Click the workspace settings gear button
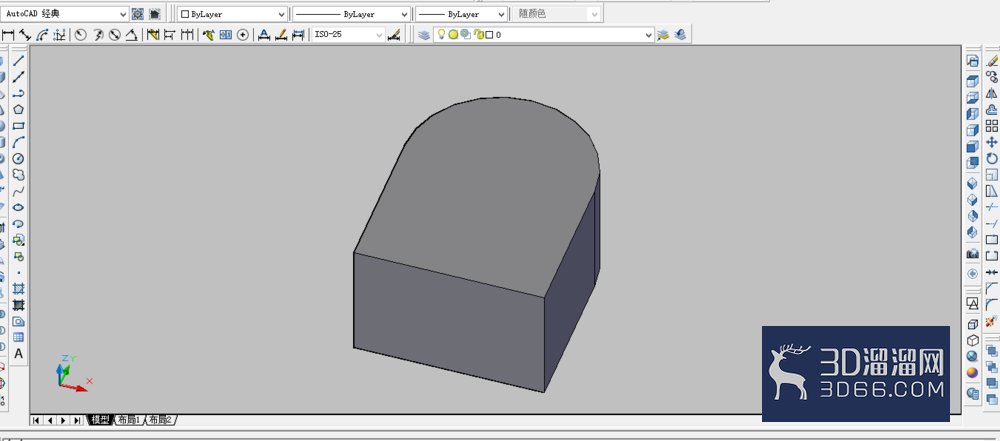The image size is (1000, 441). (x=138, y=13)
